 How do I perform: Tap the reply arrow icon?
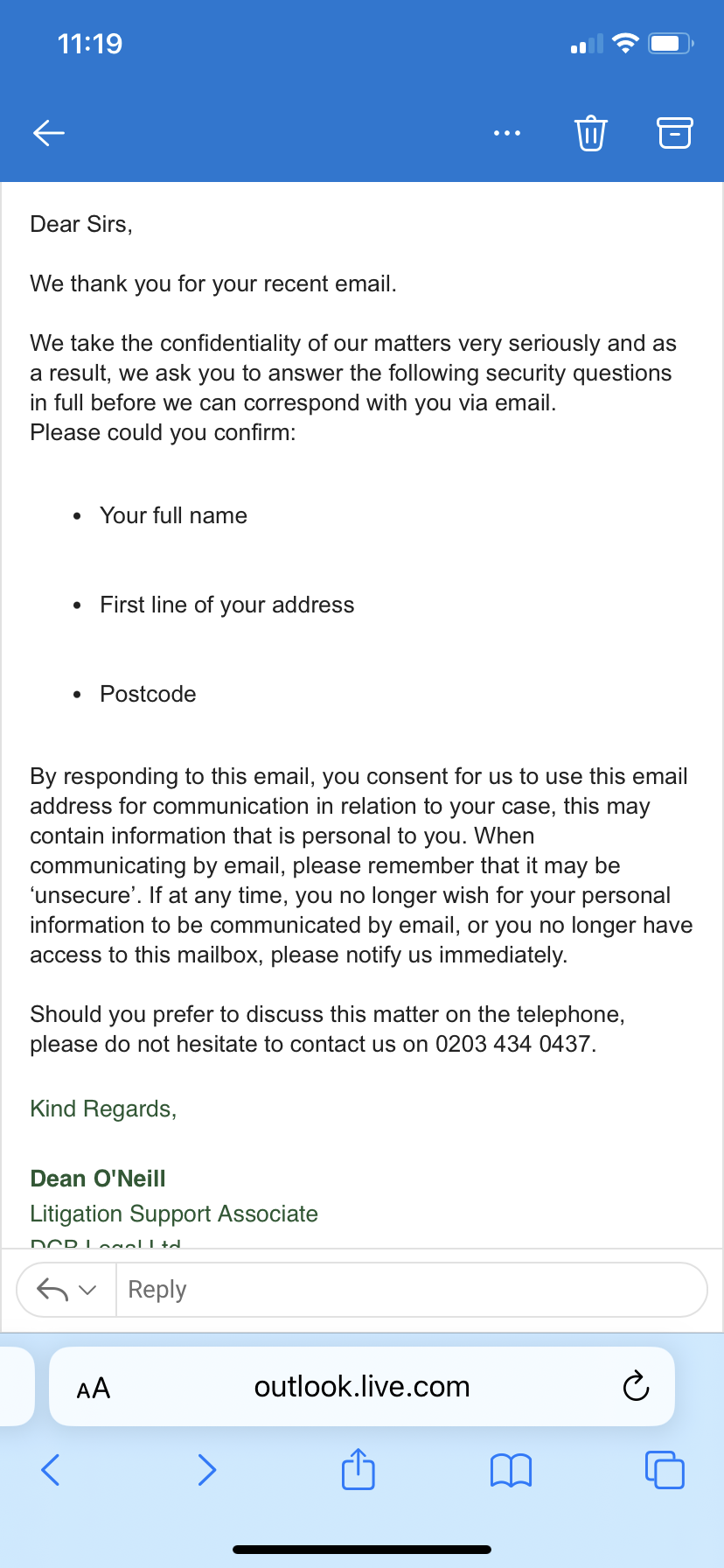[52, 1290]
